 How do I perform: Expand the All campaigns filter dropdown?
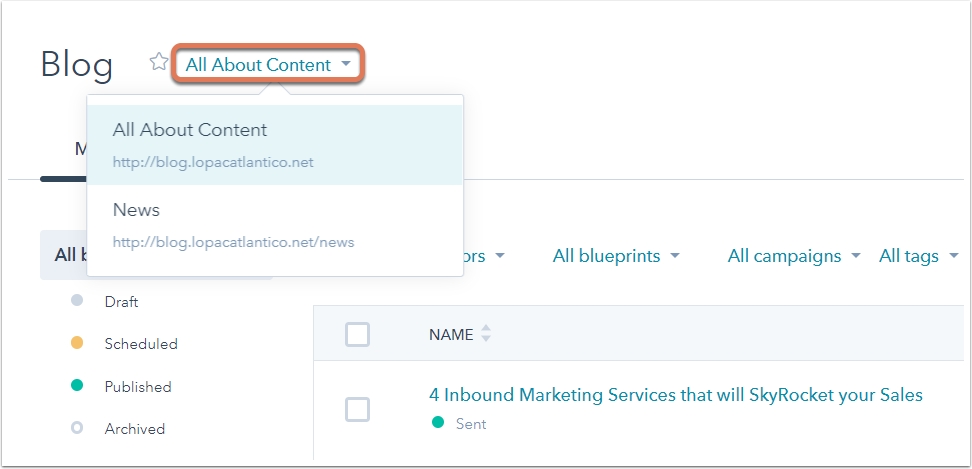[x=794, y=256]
